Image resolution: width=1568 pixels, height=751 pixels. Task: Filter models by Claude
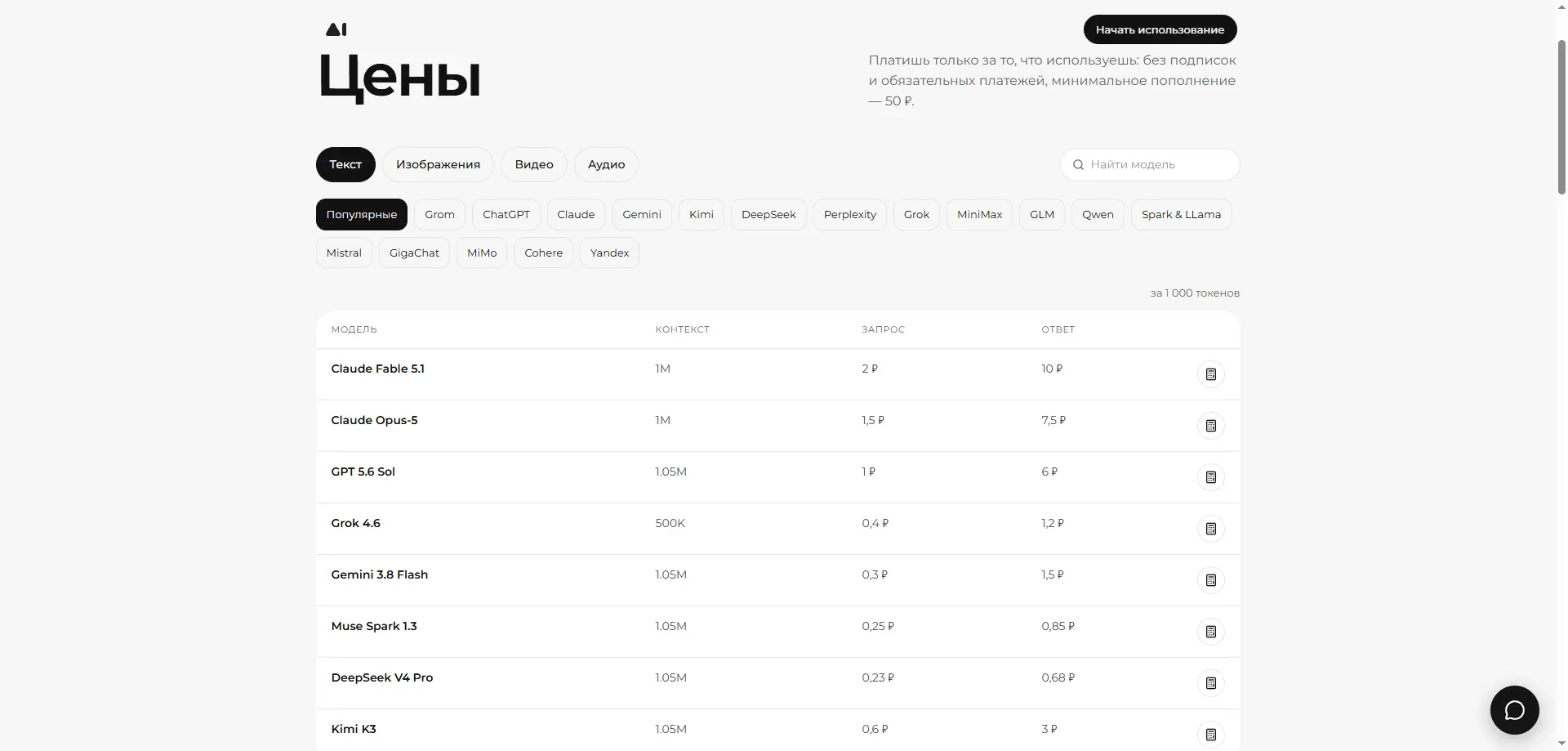point(576,214)
